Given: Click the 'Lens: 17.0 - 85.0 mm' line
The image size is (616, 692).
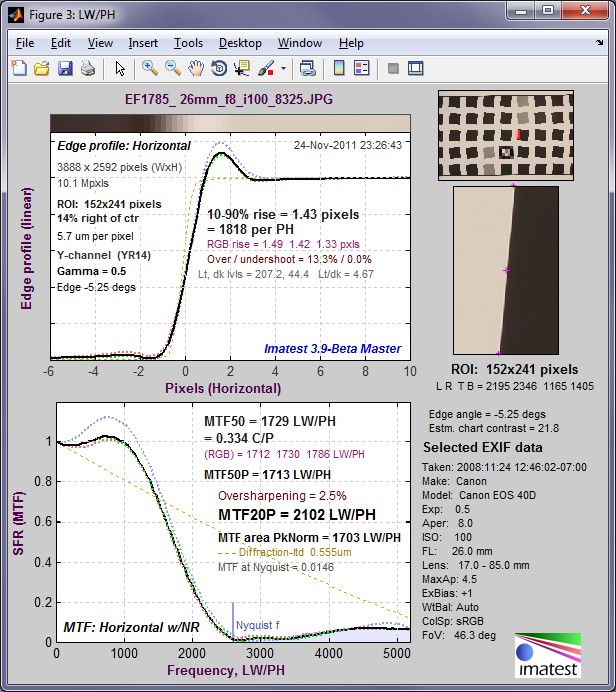Looking at the screenshot, I should coord(476,565).
